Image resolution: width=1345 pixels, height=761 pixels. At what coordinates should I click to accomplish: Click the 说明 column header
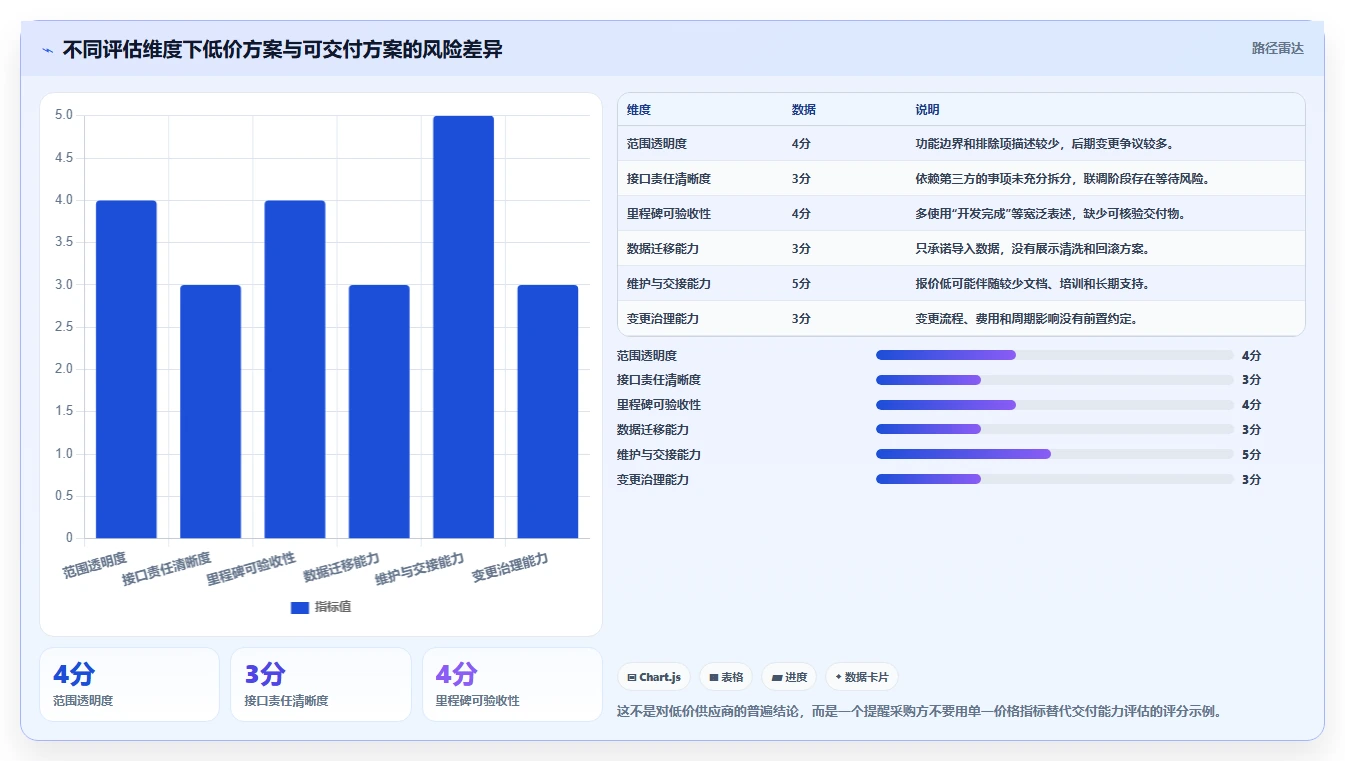point(927,110)
